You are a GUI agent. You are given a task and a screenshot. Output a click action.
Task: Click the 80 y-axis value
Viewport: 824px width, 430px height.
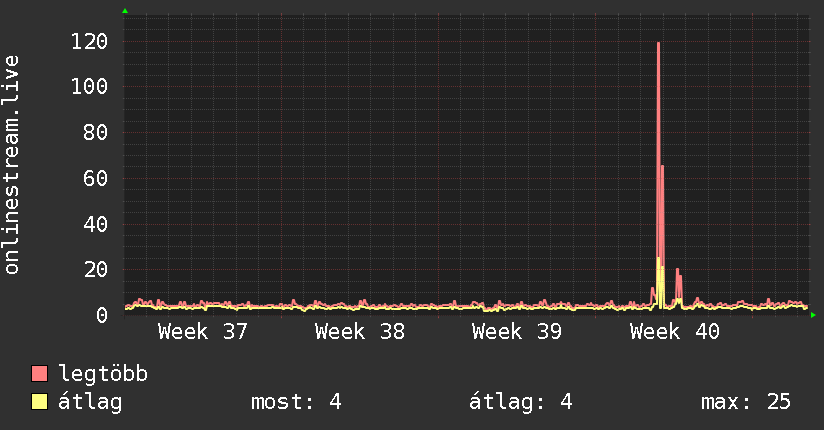click(x=96, y=132)
